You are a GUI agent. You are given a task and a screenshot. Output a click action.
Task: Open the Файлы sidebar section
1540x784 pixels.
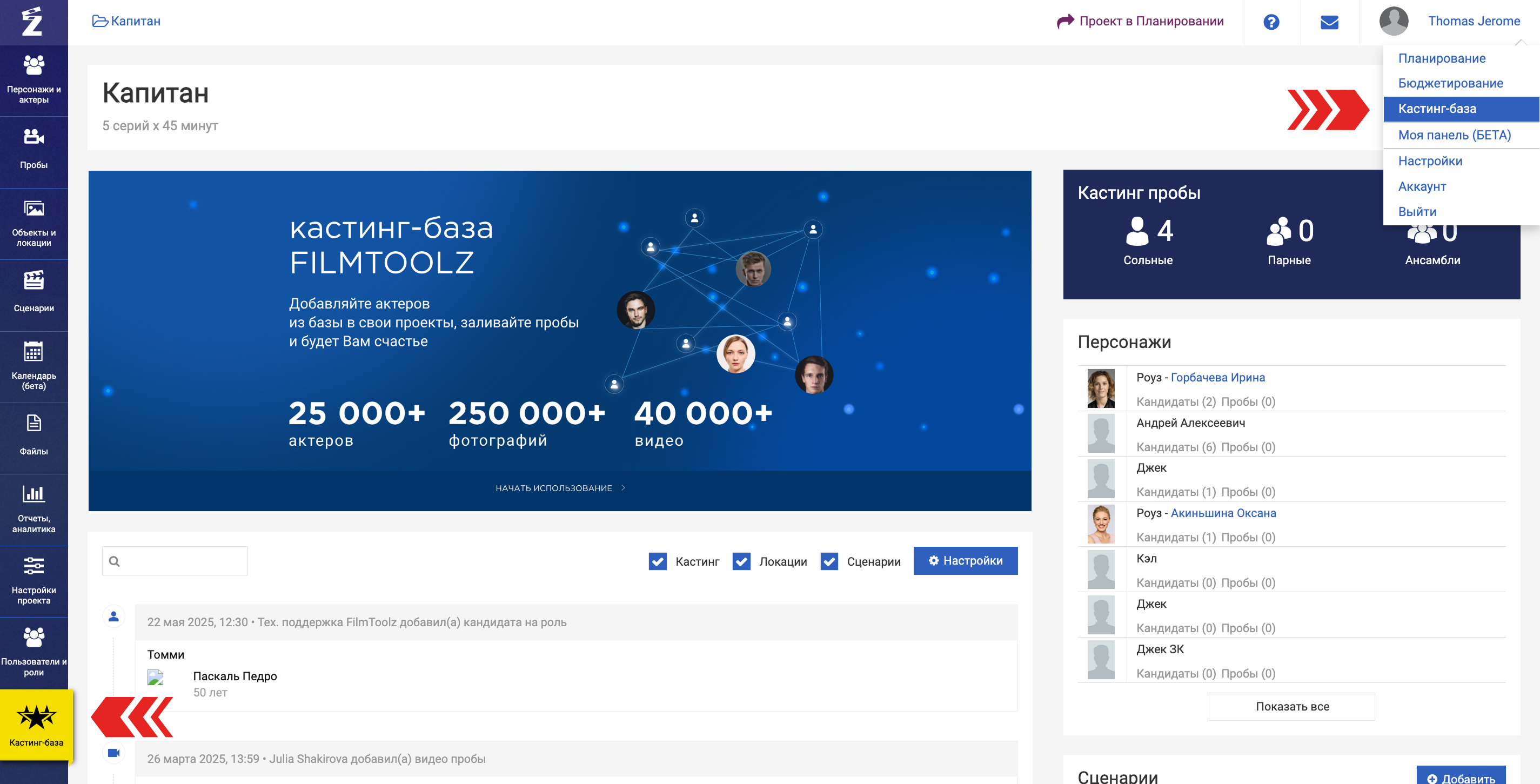34,438
